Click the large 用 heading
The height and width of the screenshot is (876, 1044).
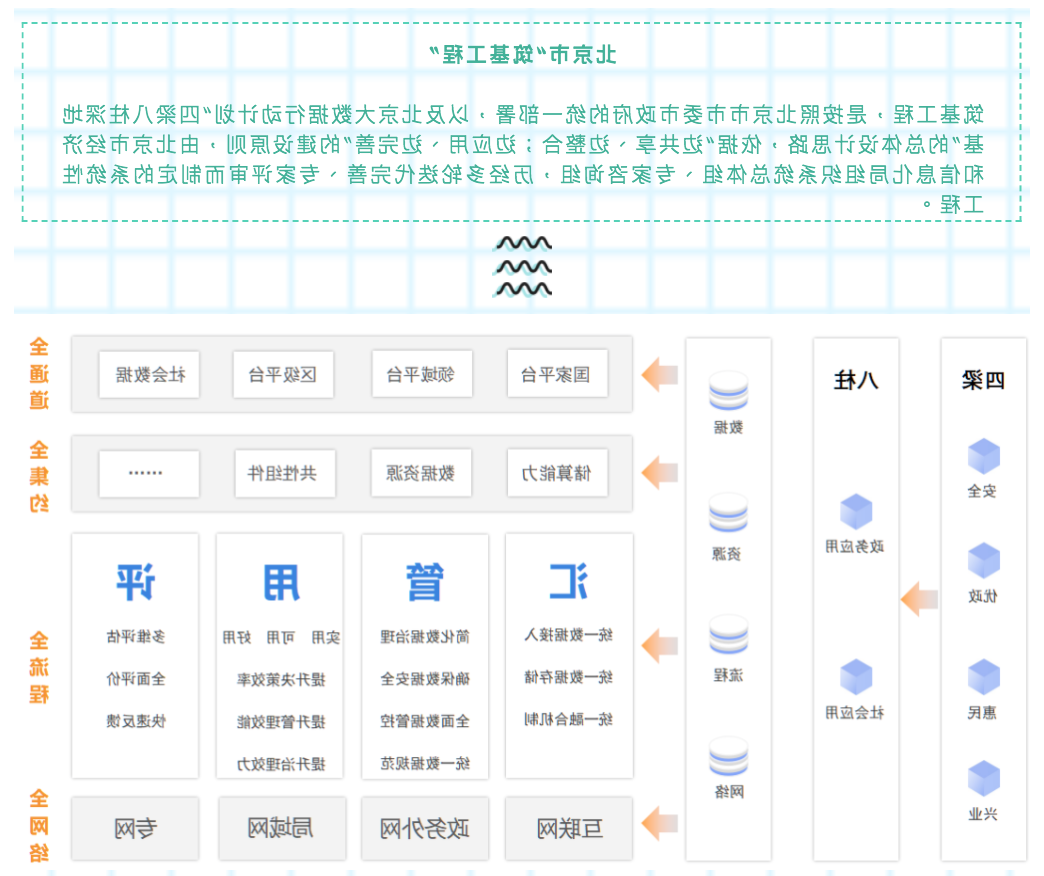tap(282, 582)
